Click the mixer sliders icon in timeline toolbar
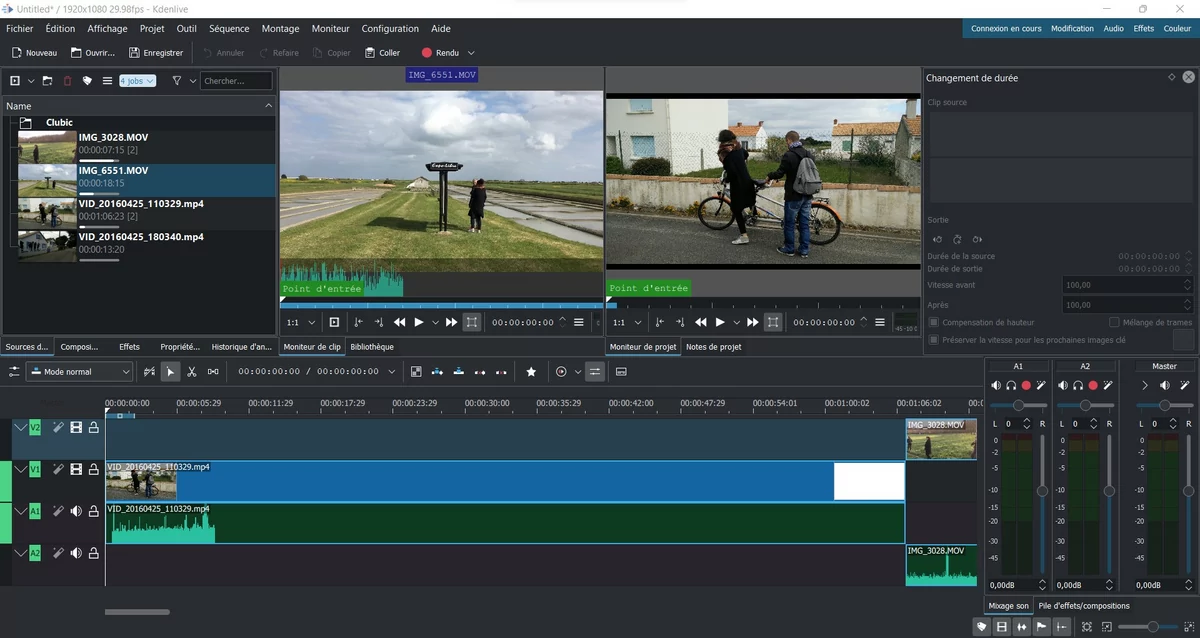1200x638 pixels. [595, 372]
